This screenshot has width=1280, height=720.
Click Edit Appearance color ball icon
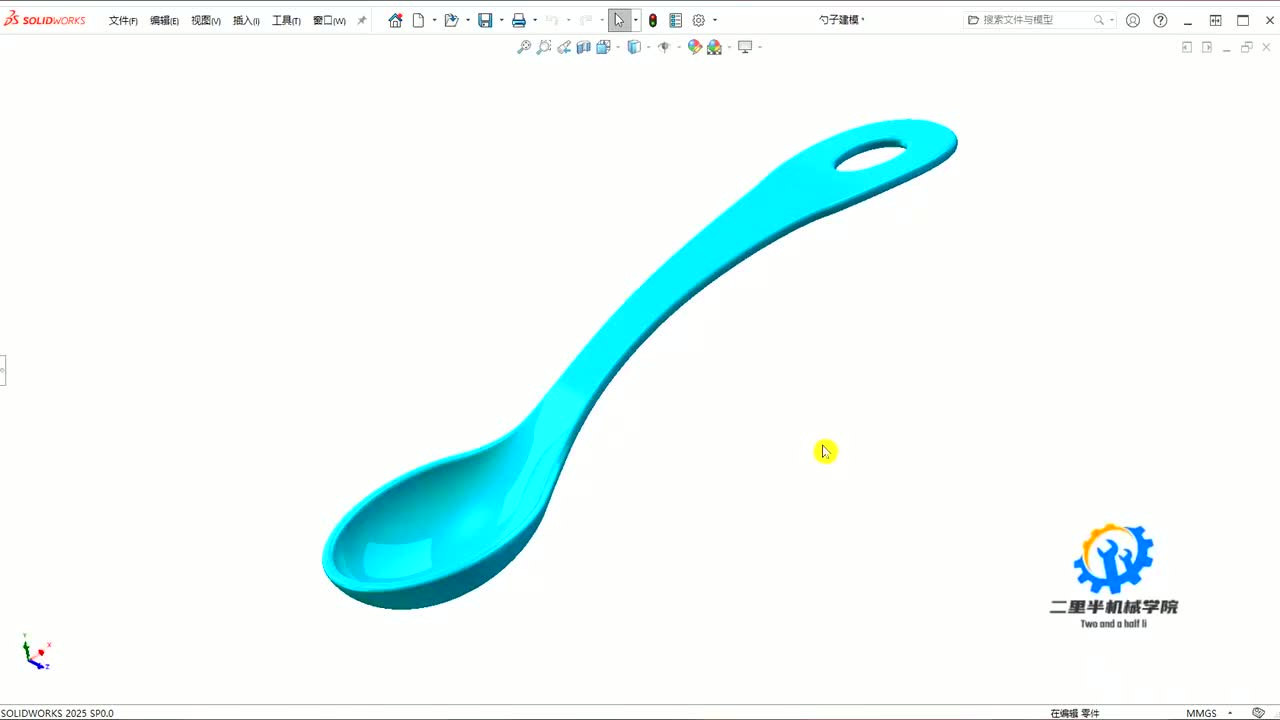pos(695,47)
